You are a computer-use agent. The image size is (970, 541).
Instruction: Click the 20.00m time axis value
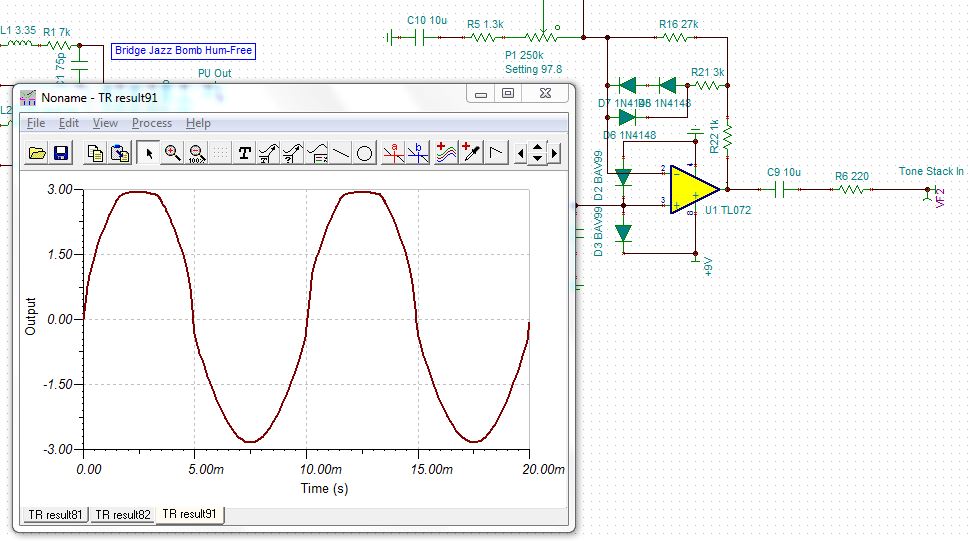[543, 469]
